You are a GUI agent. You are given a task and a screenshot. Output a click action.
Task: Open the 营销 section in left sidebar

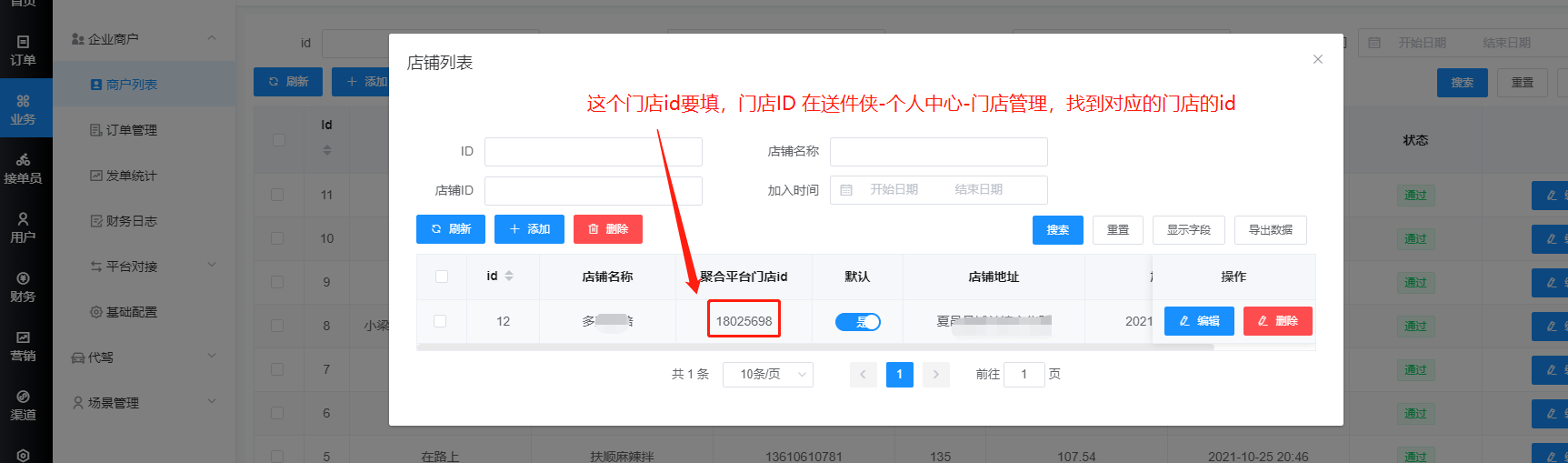click(24, 347)
